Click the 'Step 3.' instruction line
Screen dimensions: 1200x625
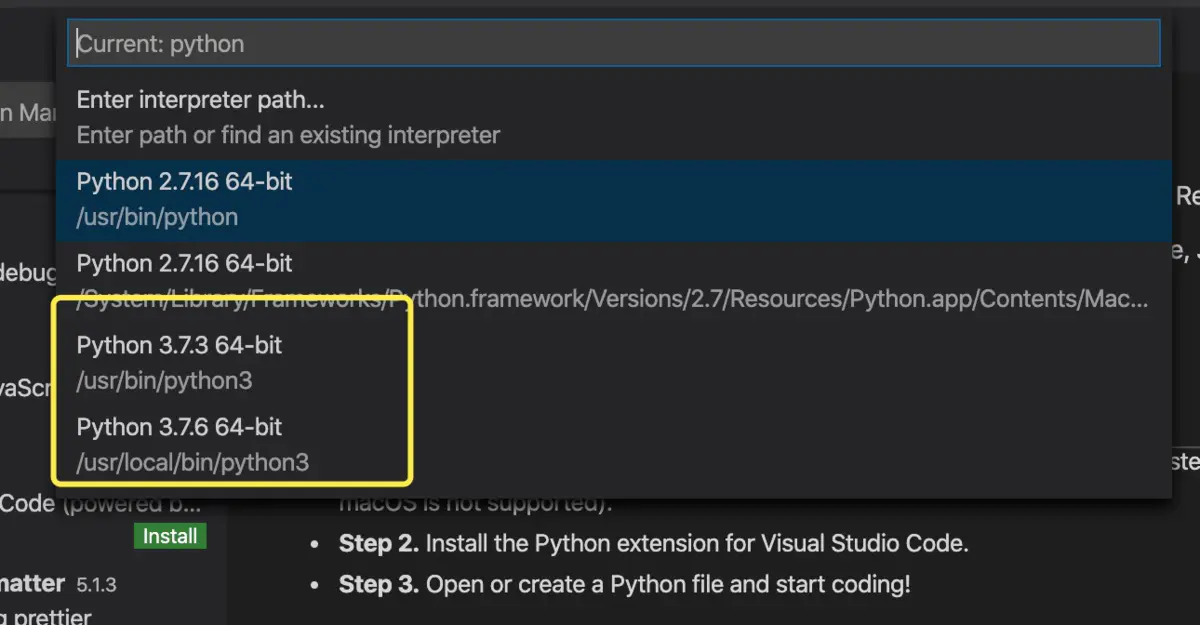click(x=624, y=584)
